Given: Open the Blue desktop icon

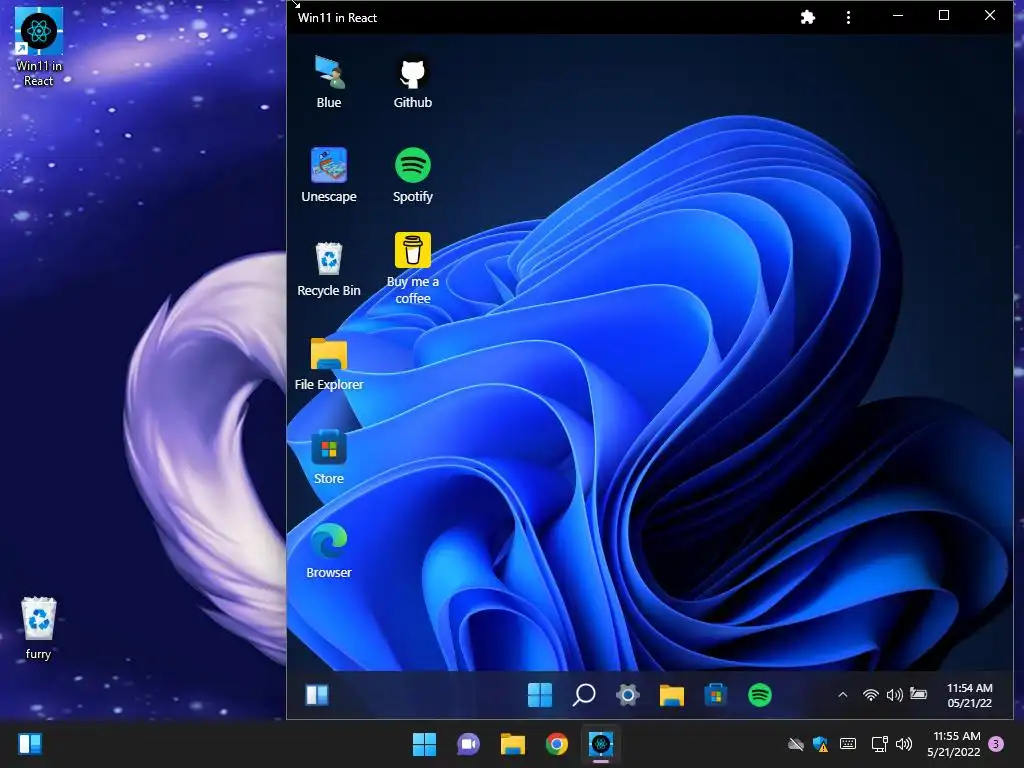Looking at the screenshot, I should click(x=328, y=82).
